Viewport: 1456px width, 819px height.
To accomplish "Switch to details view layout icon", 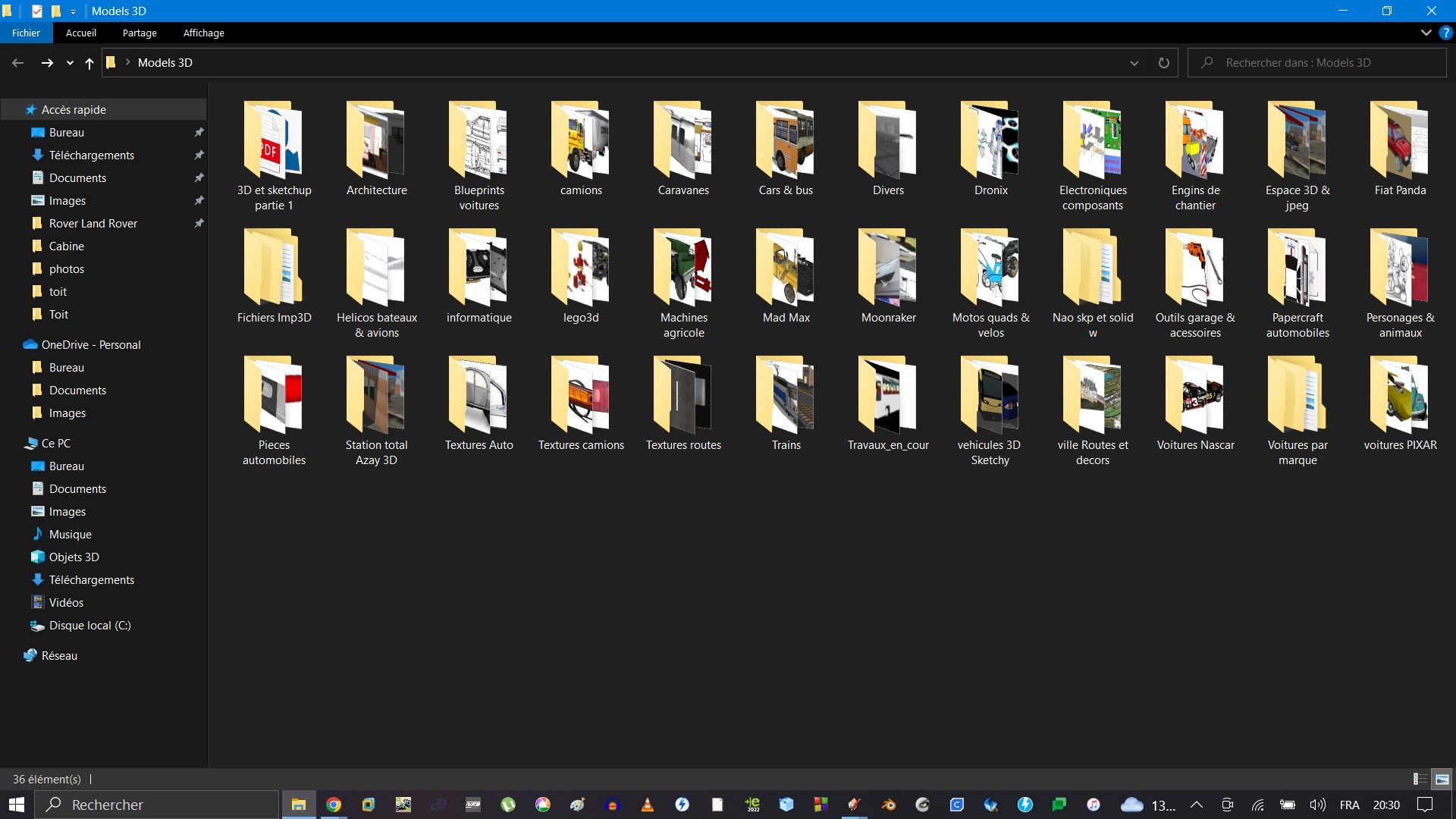I will (1420, 779).
